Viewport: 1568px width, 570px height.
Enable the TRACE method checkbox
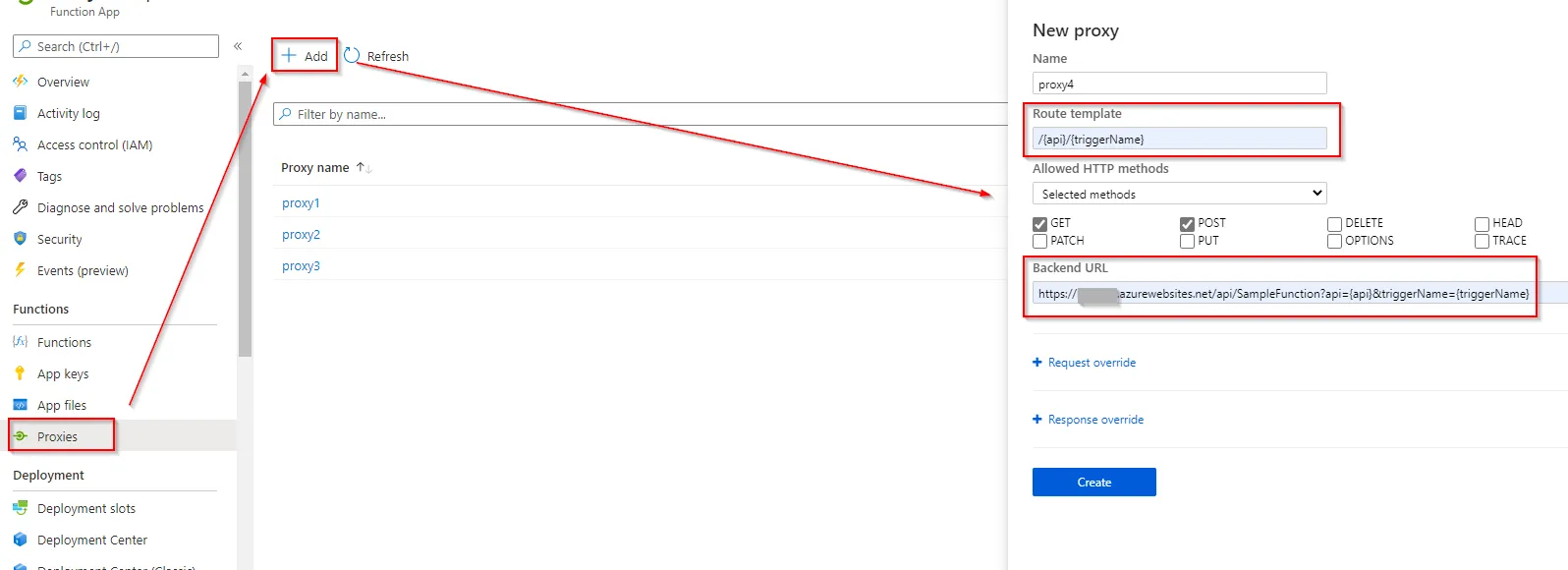pos(1482,241)
